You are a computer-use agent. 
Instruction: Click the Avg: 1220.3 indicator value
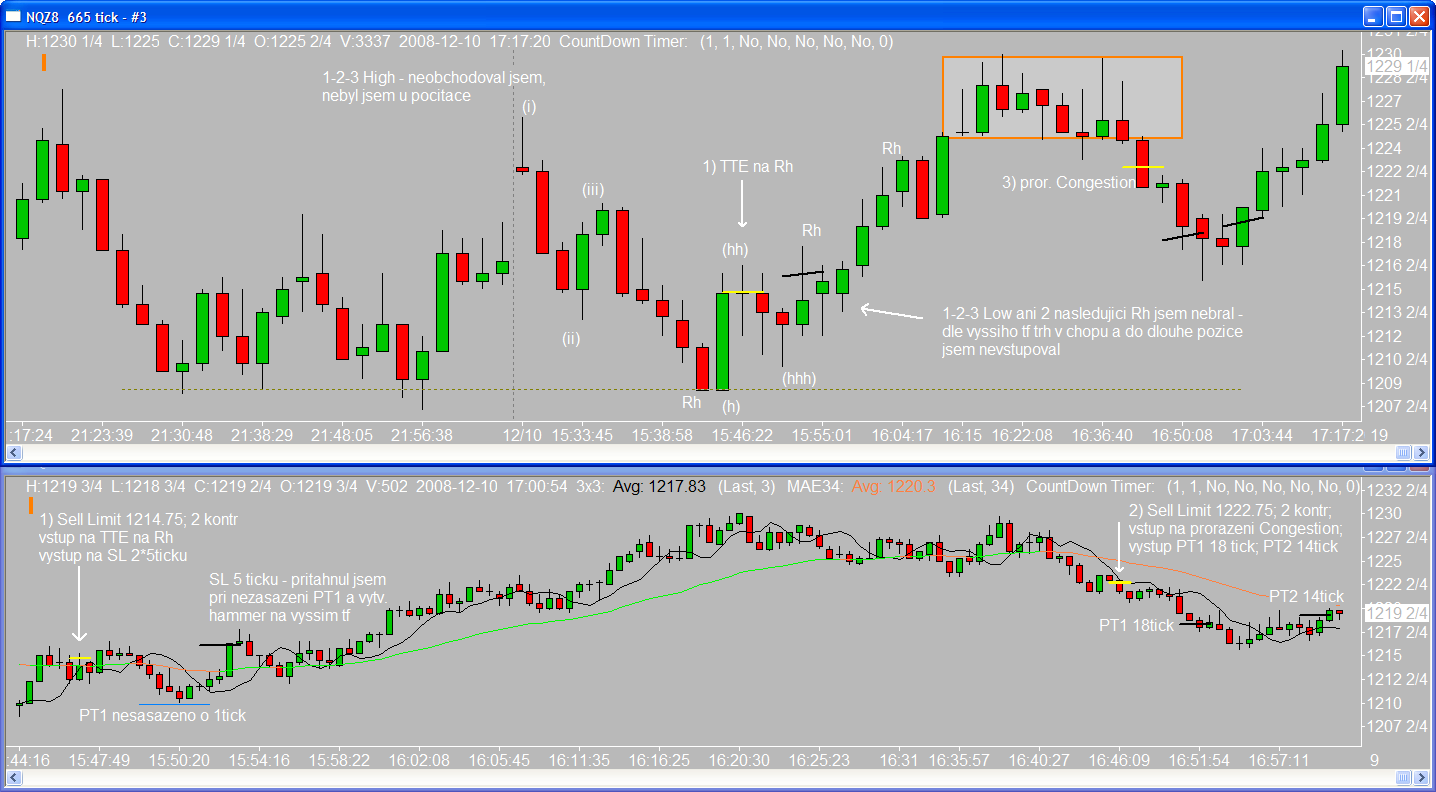click(x=893, y=487)
